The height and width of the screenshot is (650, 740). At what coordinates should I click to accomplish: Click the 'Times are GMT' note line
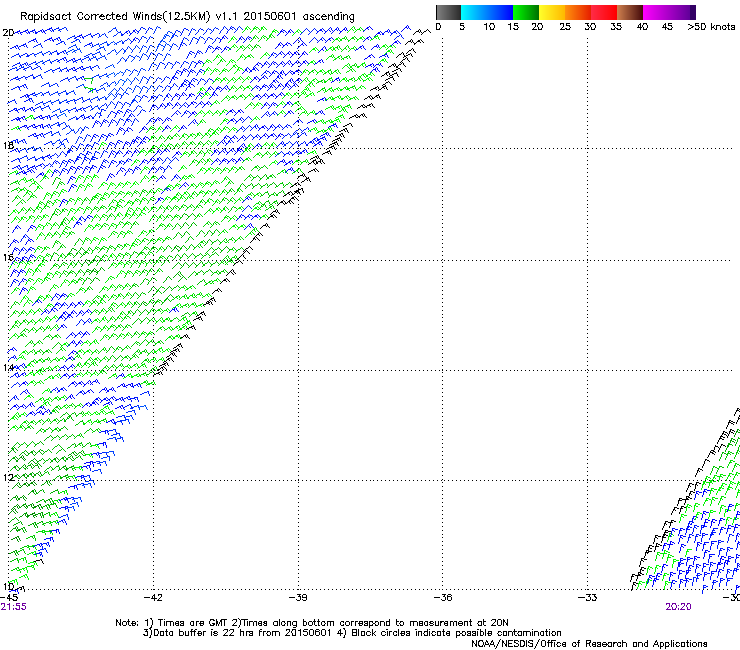pyautogui.click(x=311, y=623)
